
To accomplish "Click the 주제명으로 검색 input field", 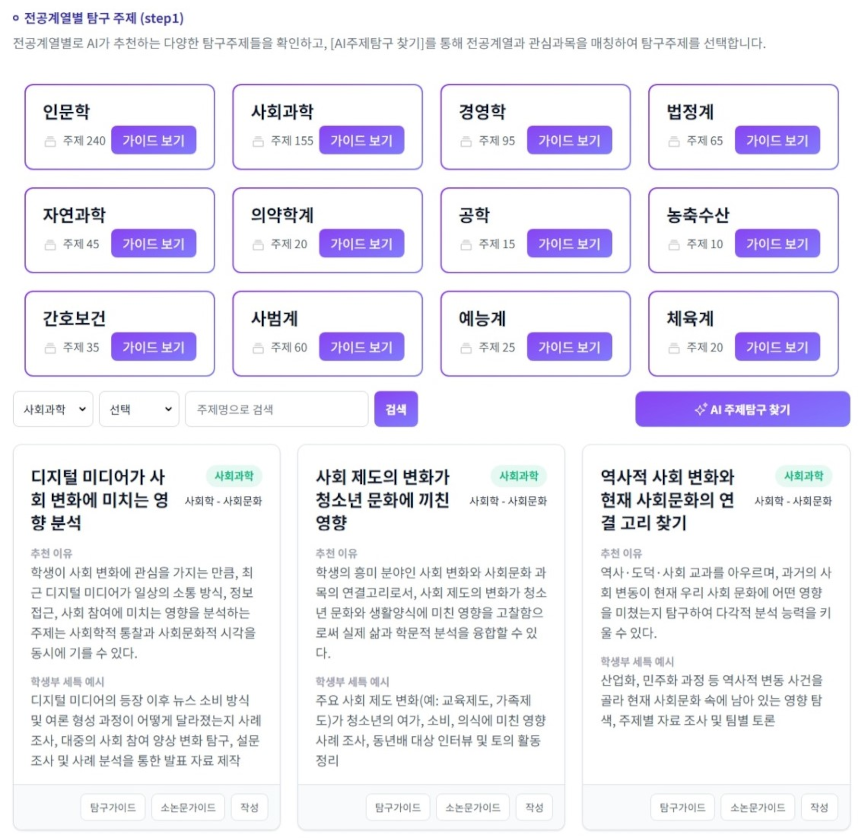I will (x=277, y=409).
